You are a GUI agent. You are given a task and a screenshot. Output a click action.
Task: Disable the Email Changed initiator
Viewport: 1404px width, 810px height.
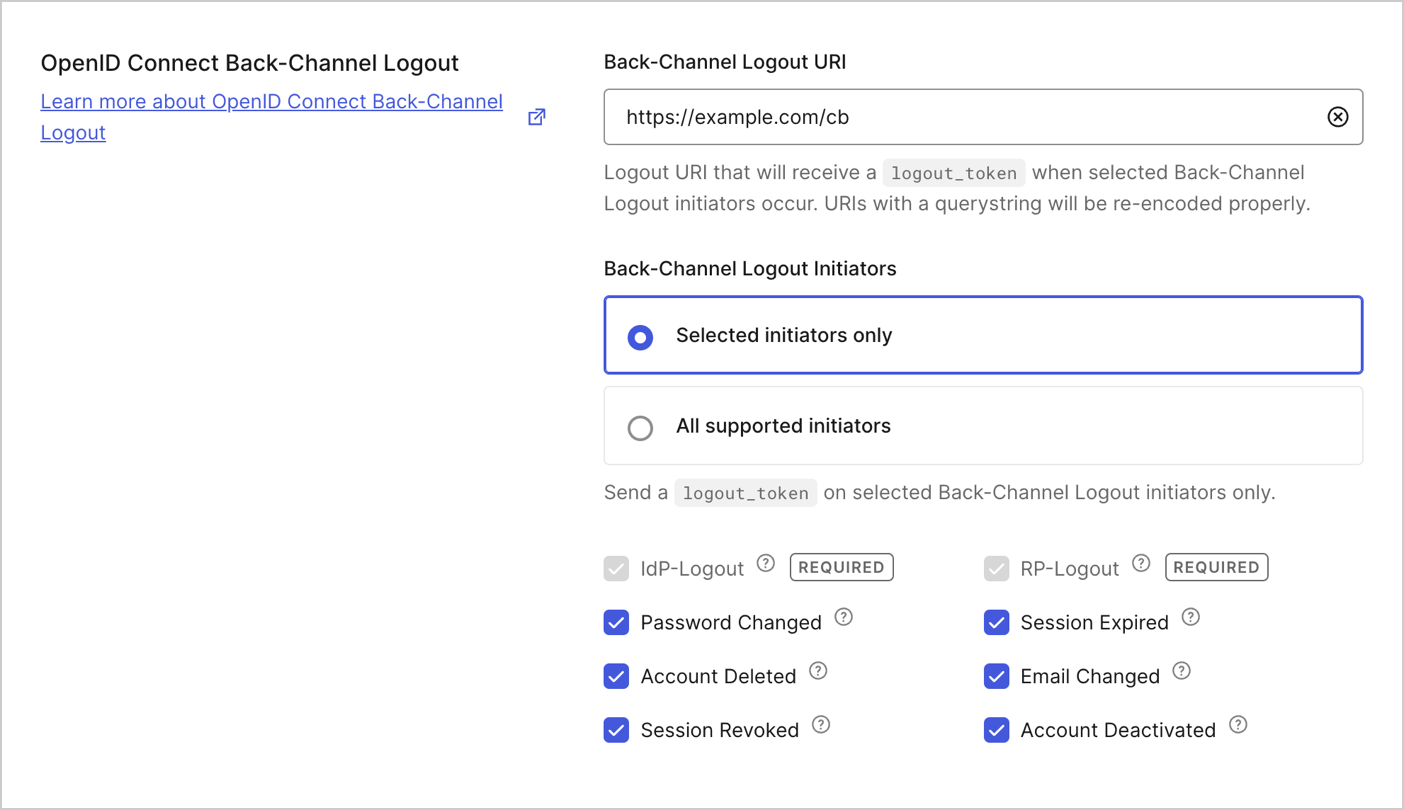click(x=996, y=676)
